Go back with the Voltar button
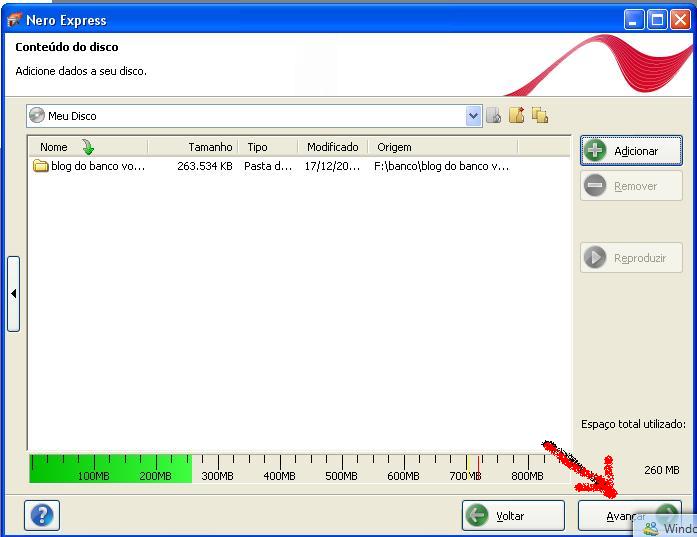The height and width of the screenshot is (537, 697). 513,516
